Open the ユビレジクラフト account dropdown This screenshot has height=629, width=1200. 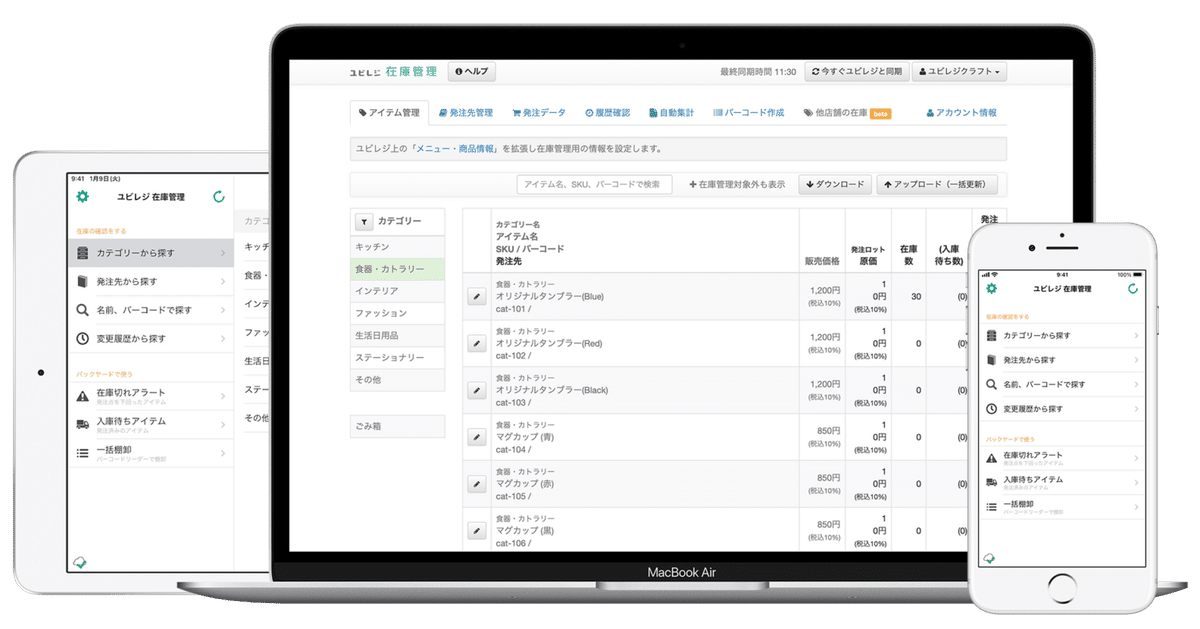(x=960, y=72)
